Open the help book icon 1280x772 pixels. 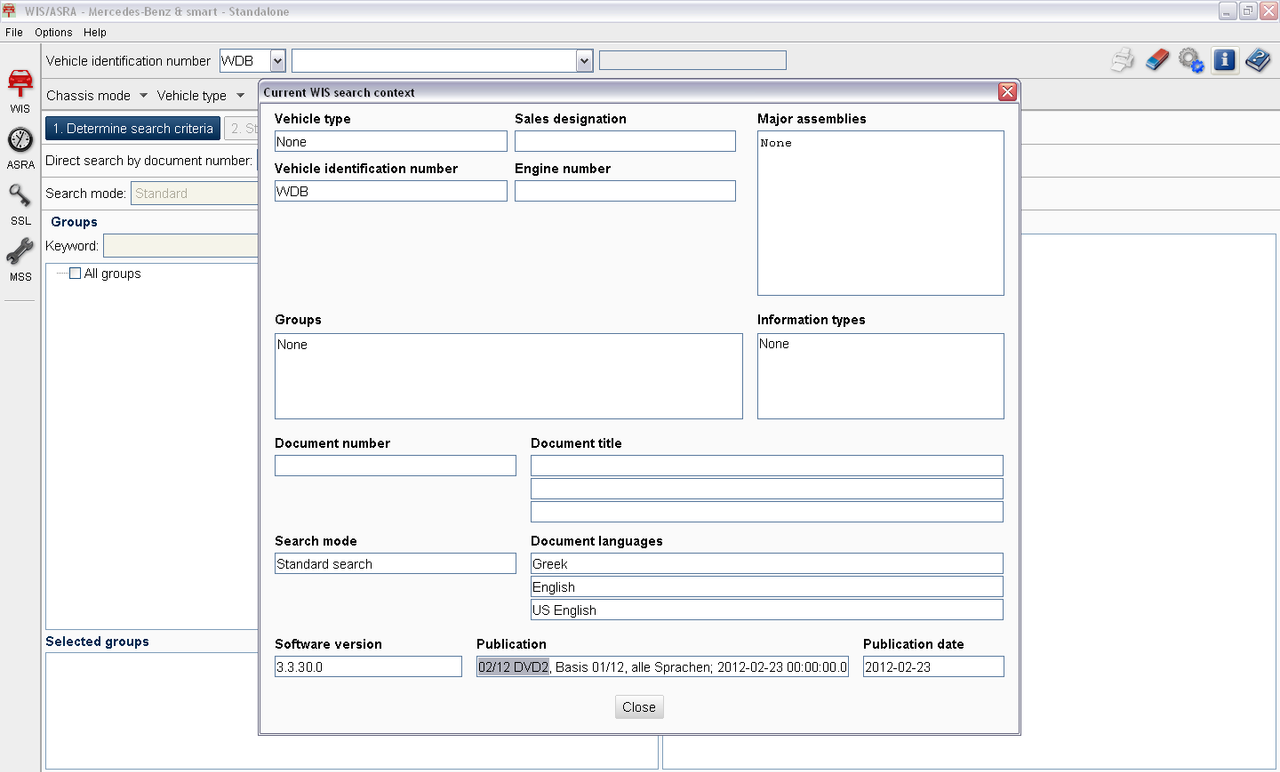(1257, 60)
